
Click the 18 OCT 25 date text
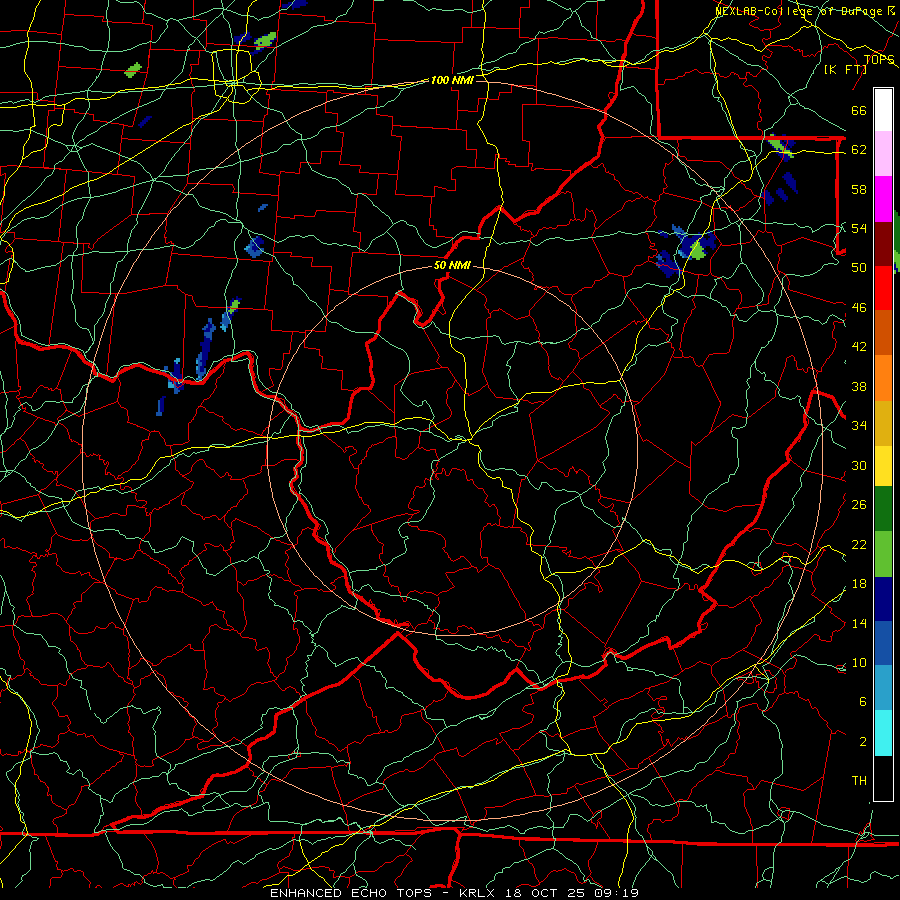pos(546,893)
